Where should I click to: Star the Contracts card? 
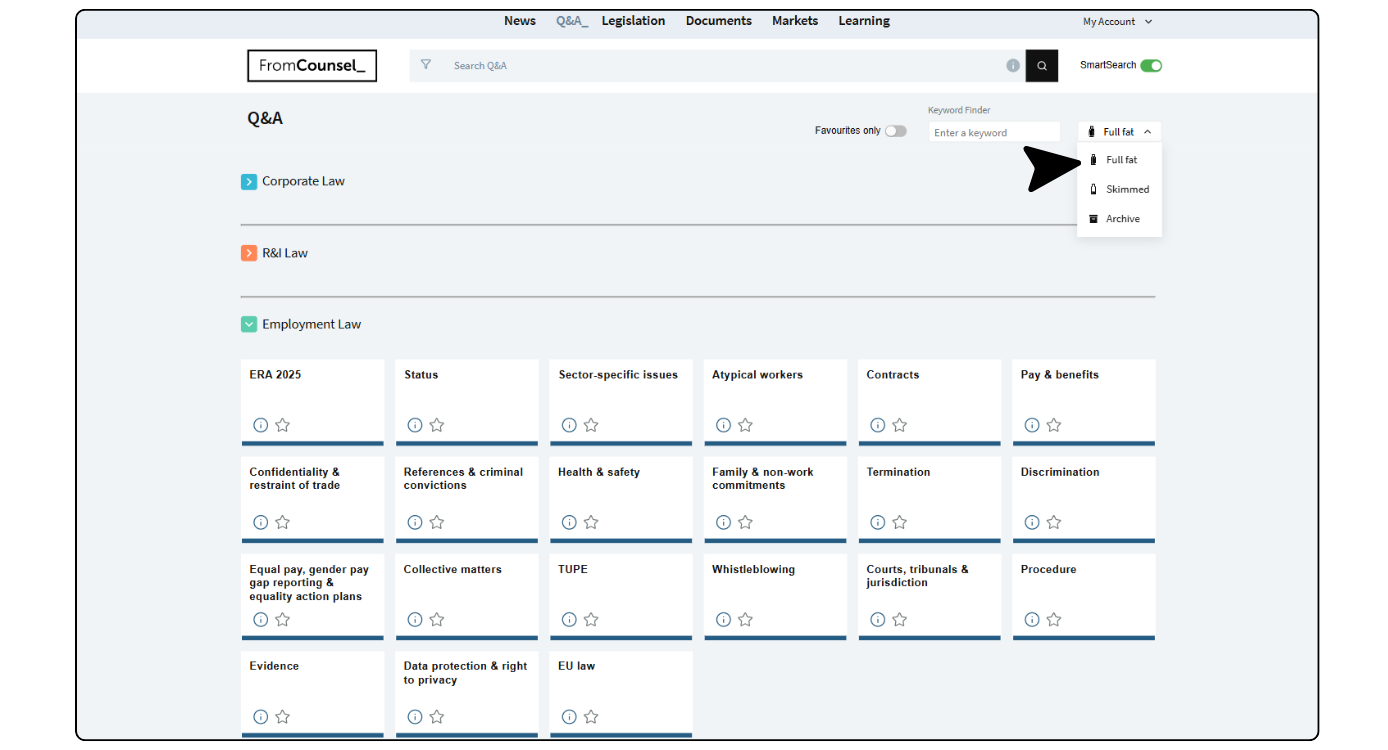point(900,425)
